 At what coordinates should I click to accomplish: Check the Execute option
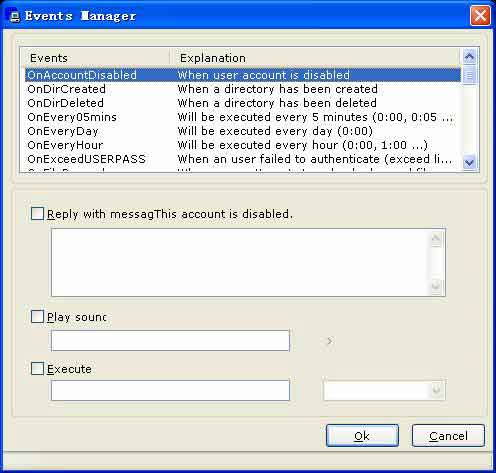point(37,369)
